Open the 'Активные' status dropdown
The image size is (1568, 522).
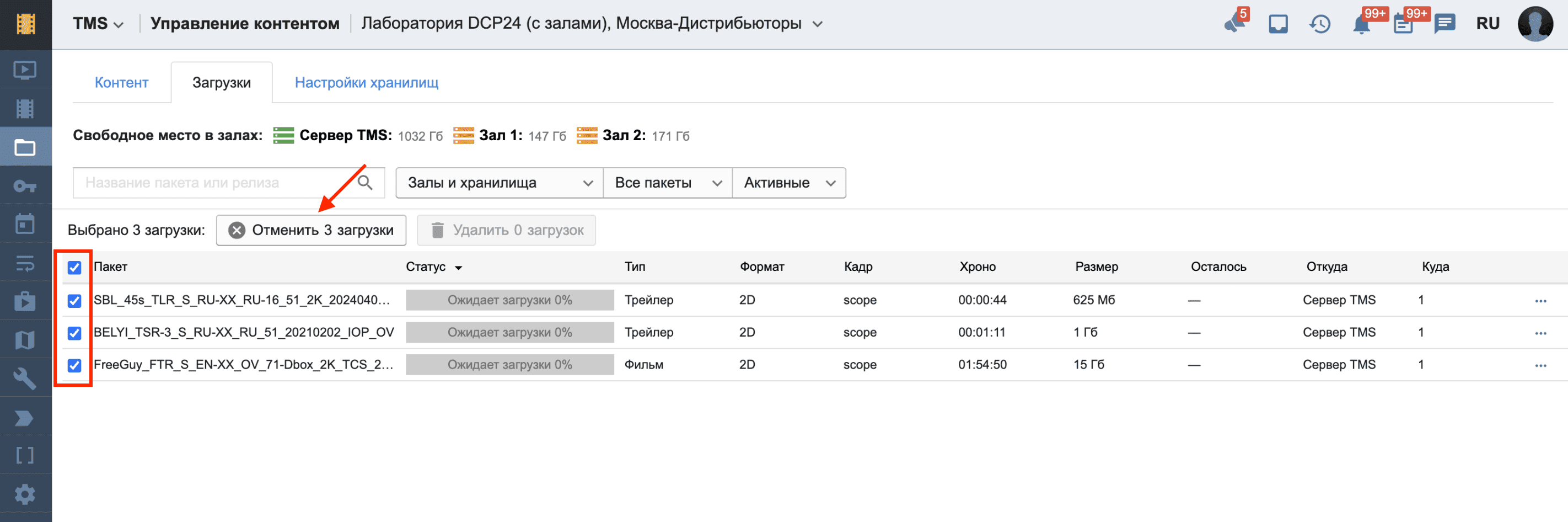788,183
